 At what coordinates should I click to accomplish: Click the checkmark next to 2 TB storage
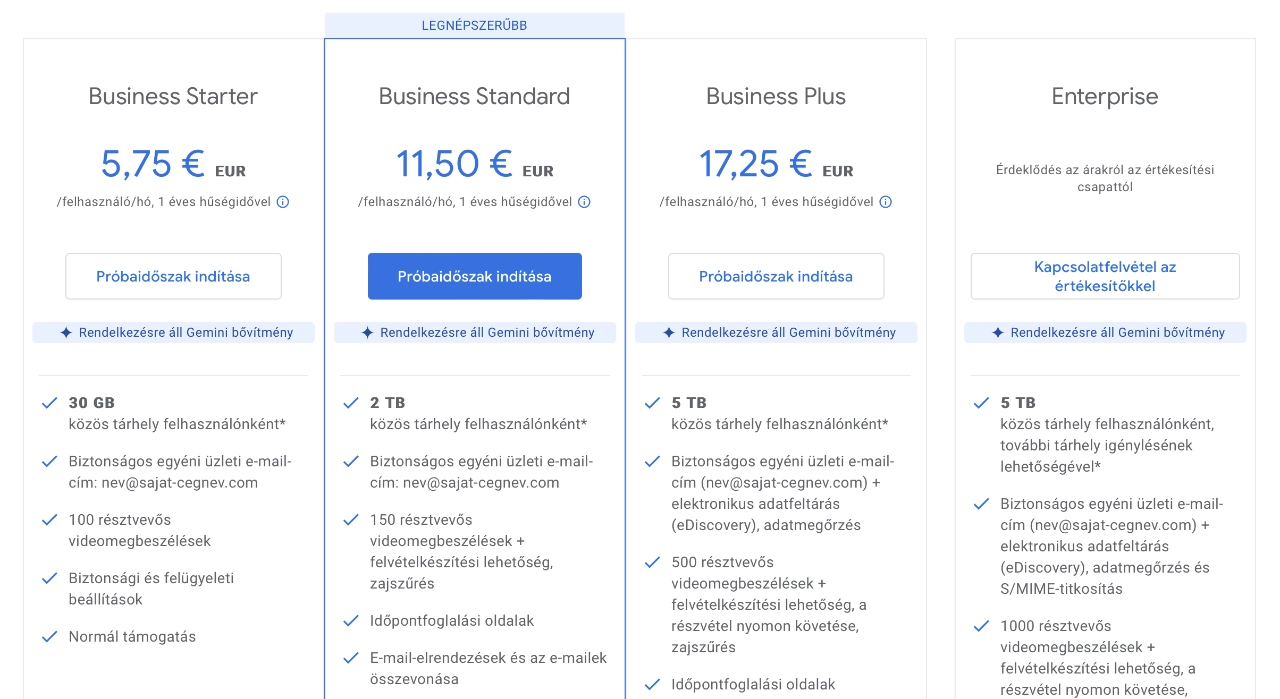(x=351, y=402)
